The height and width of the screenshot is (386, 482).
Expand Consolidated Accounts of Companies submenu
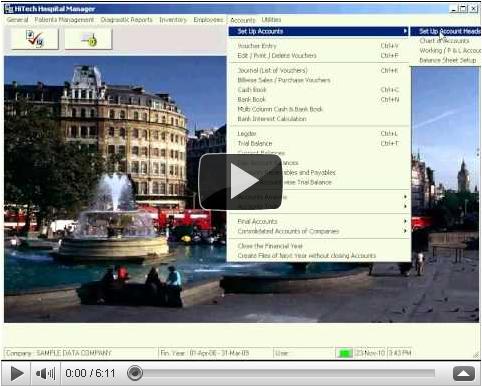coord(318,231)
